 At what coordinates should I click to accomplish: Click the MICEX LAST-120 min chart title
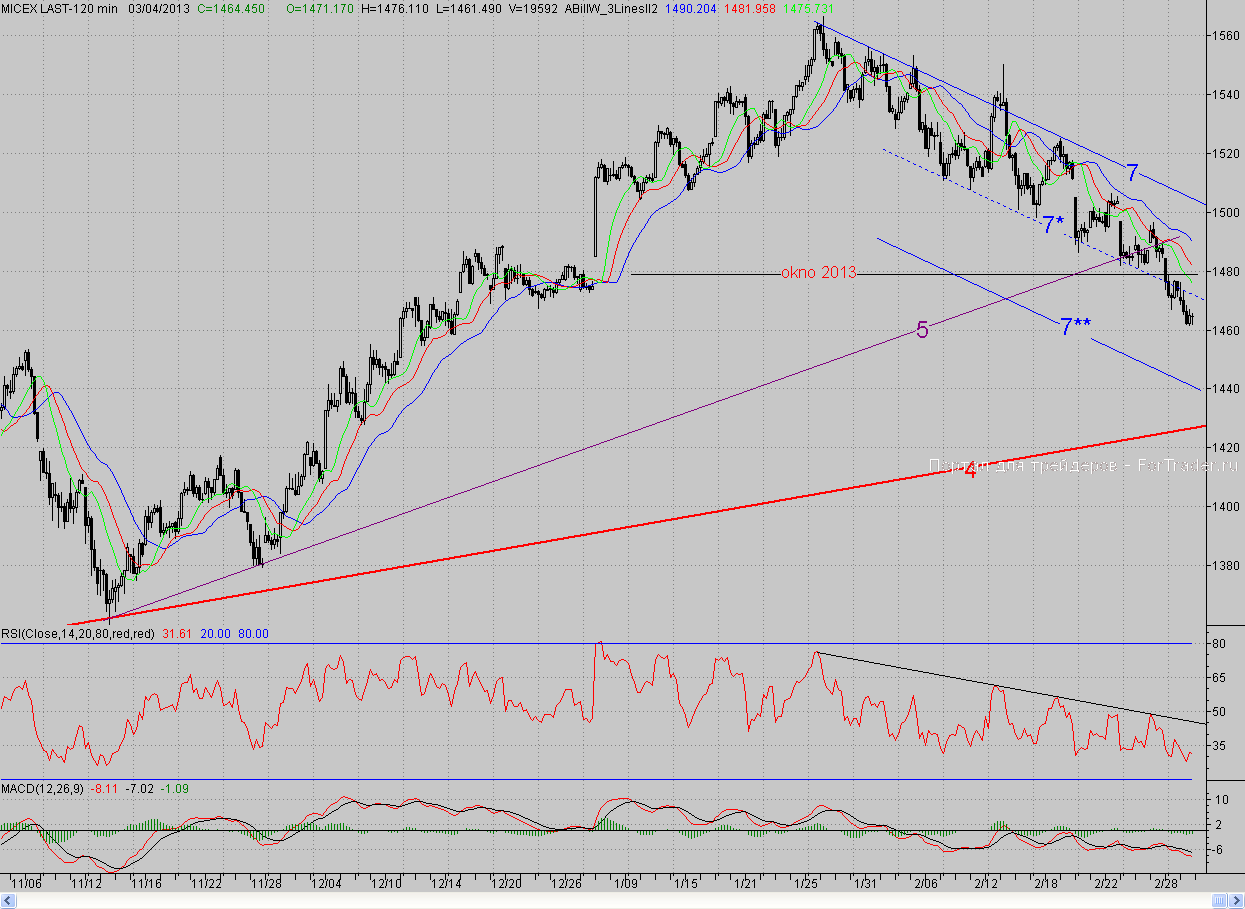(59, 8)
